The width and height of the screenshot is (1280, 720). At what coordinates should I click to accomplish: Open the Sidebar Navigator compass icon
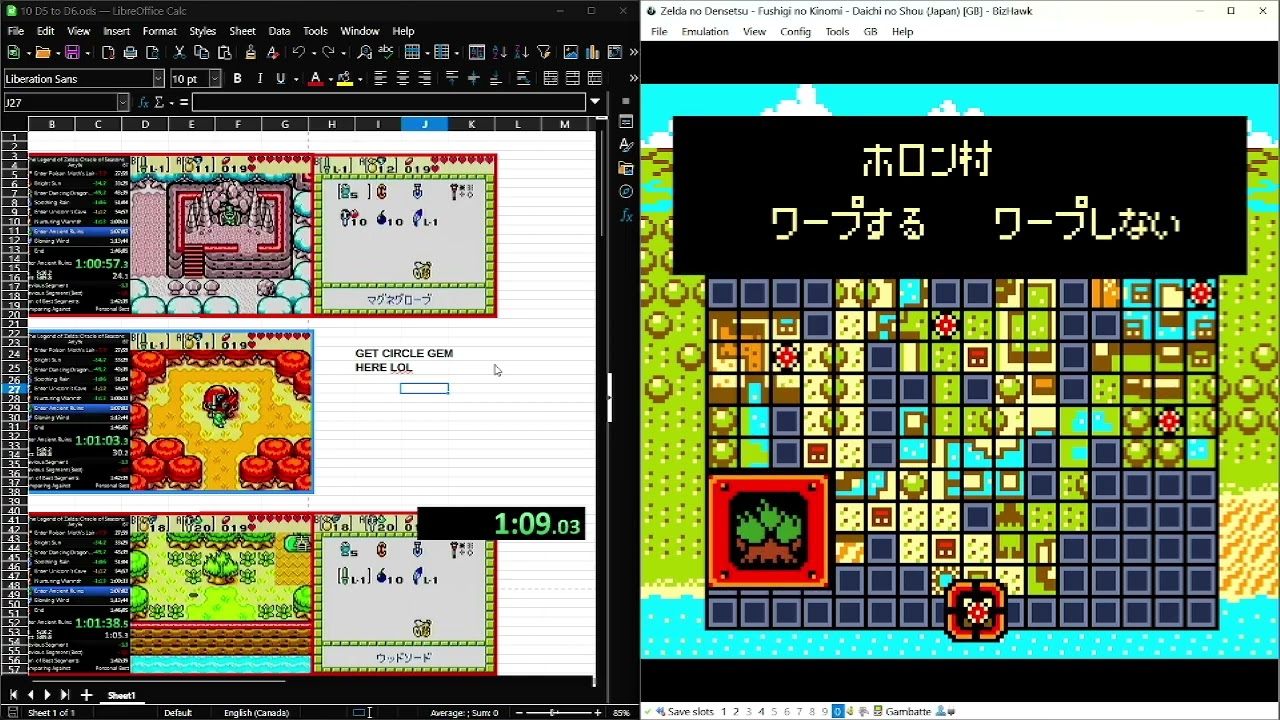coord(626,191)
